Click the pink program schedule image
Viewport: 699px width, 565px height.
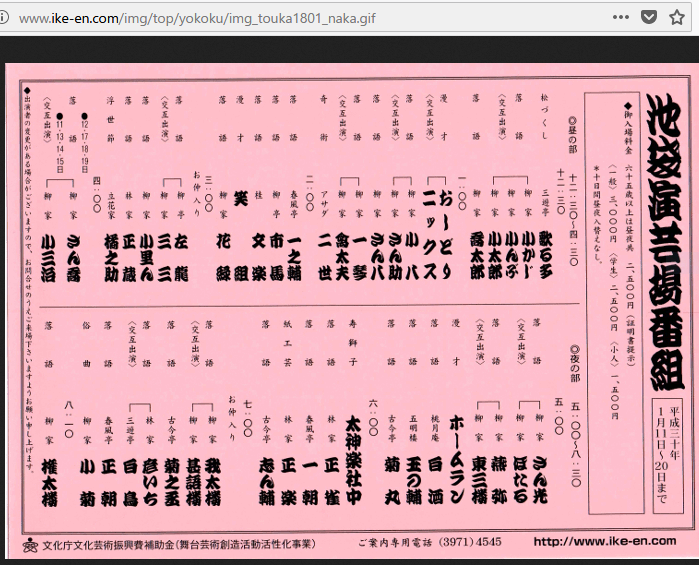tap(350, 310)
